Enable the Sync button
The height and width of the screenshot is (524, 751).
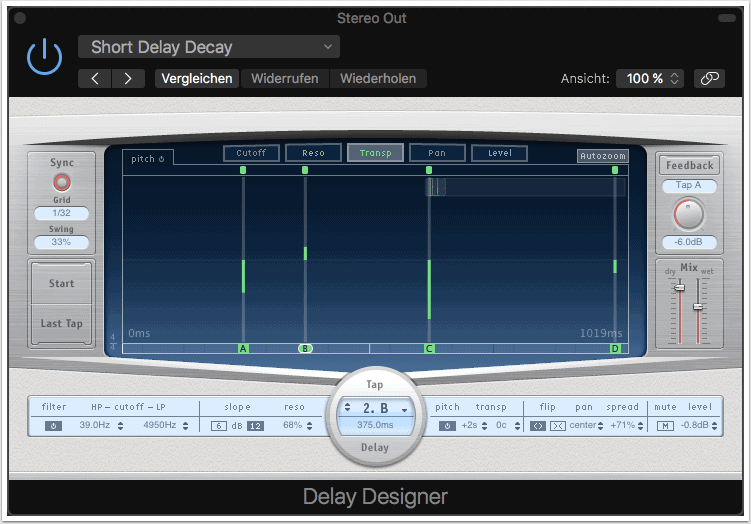[62, 182]
